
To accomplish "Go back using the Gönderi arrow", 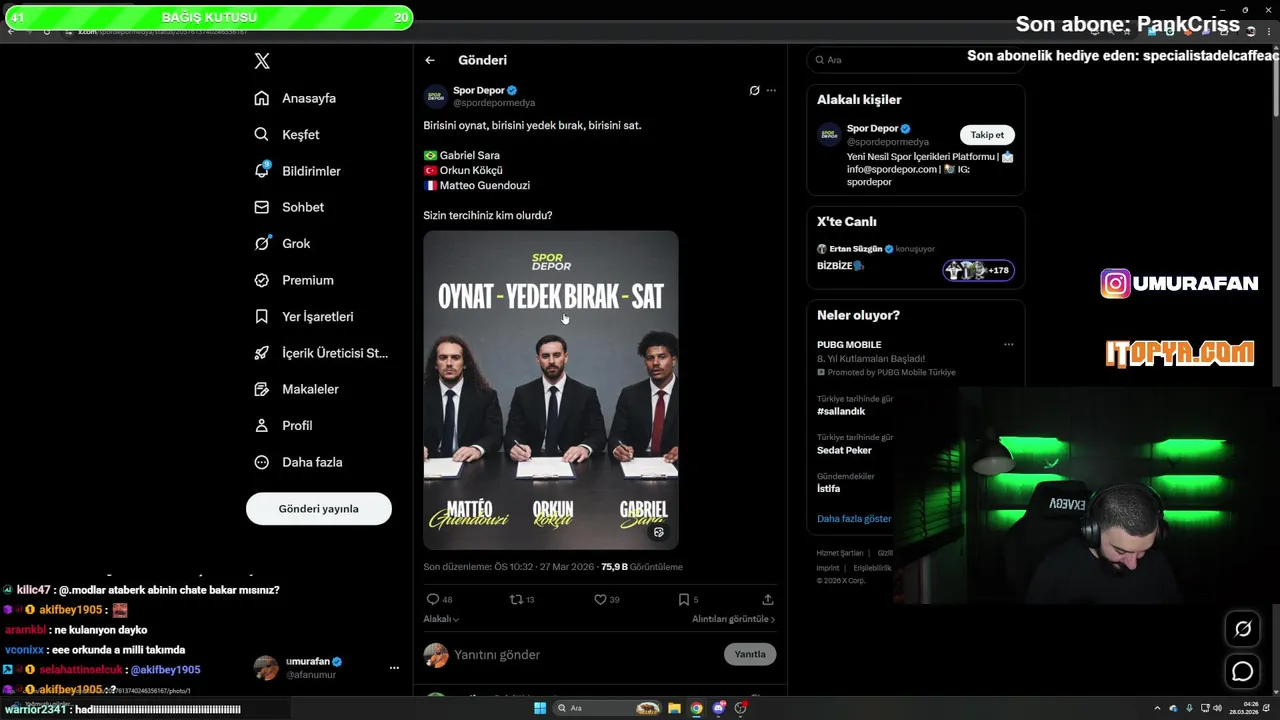I will point(430,60).
